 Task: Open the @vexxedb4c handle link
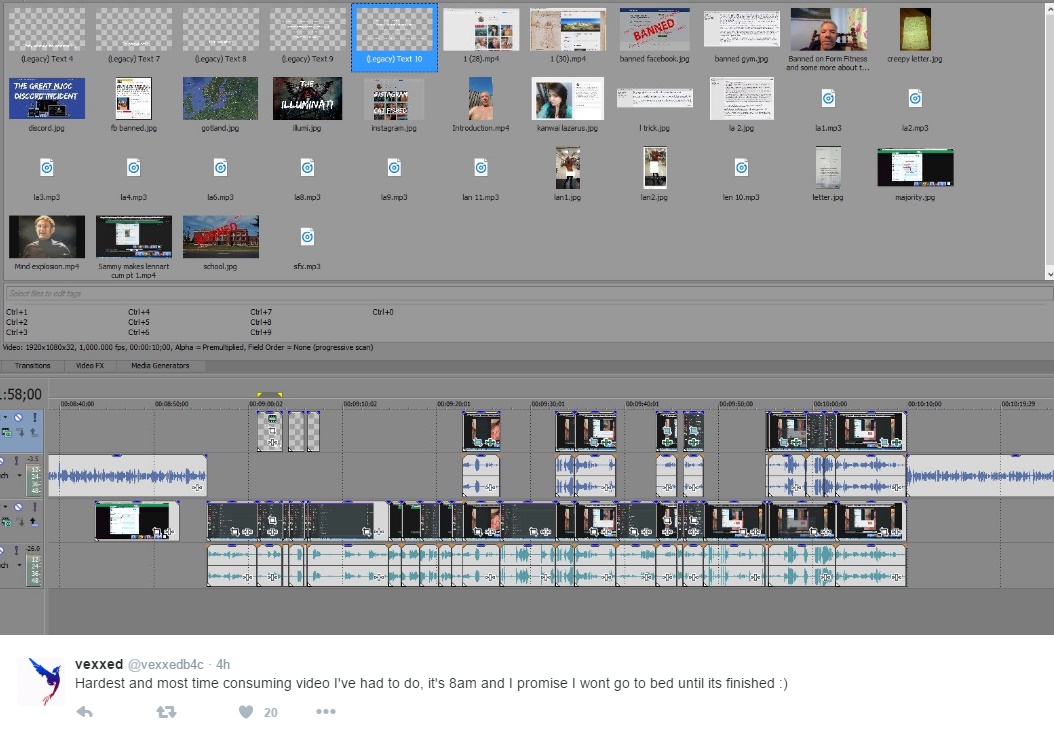[165, 664]
